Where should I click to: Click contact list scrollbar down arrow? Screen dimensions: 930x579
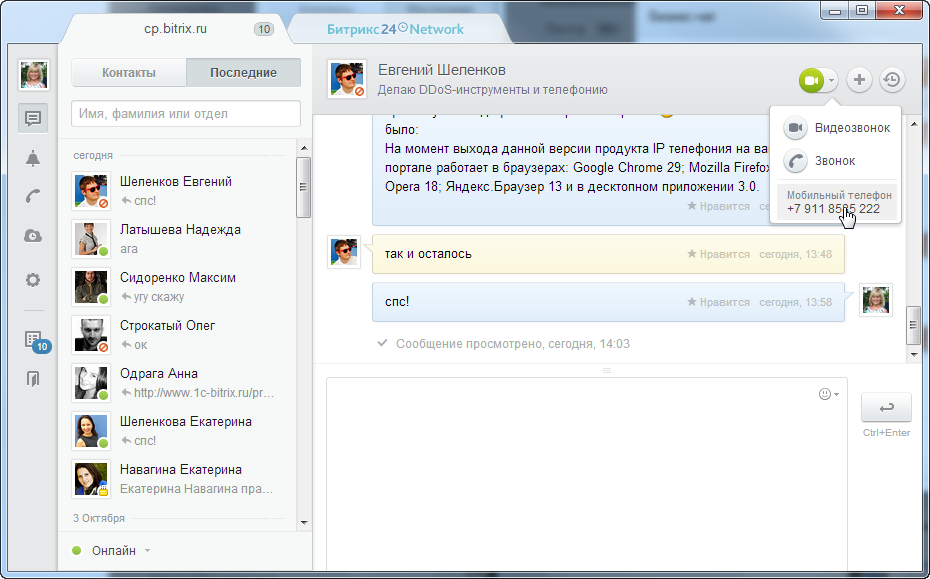tap(304, 523)
